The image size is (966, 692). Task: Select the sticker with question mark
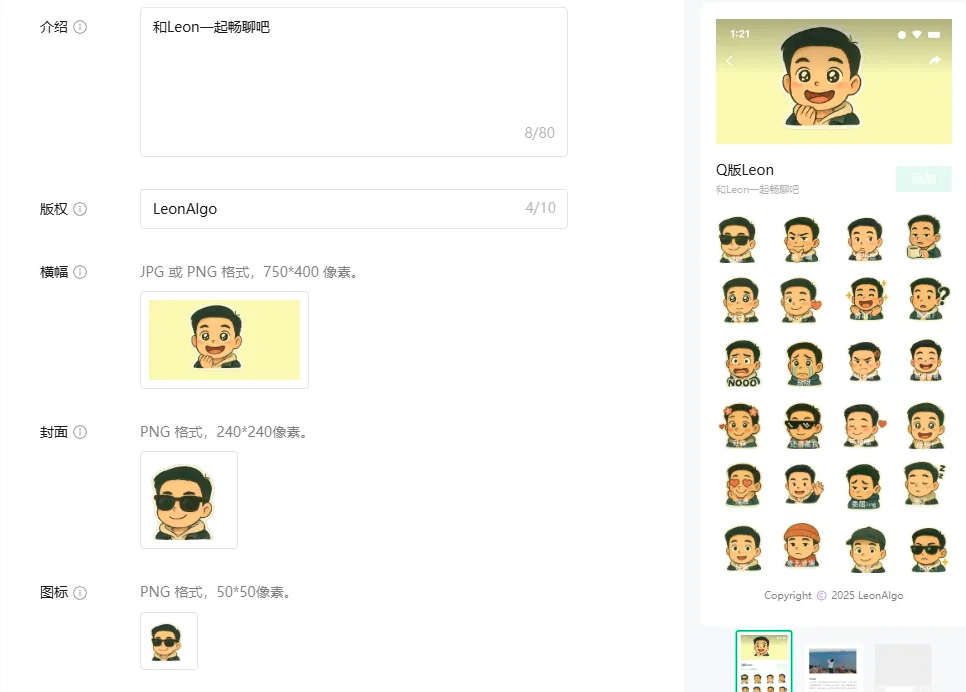tap(926, 300)
